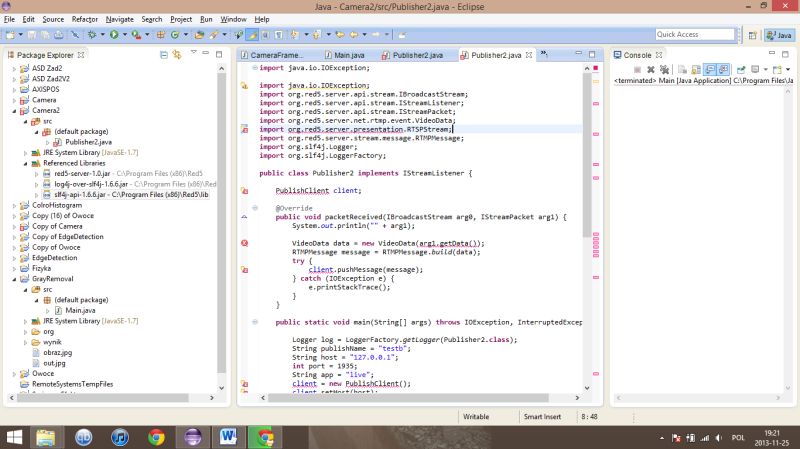The height and width of the screenshot is (449, 800).
Task: Toggle Pin Console
Action: (x=741, y=69)
